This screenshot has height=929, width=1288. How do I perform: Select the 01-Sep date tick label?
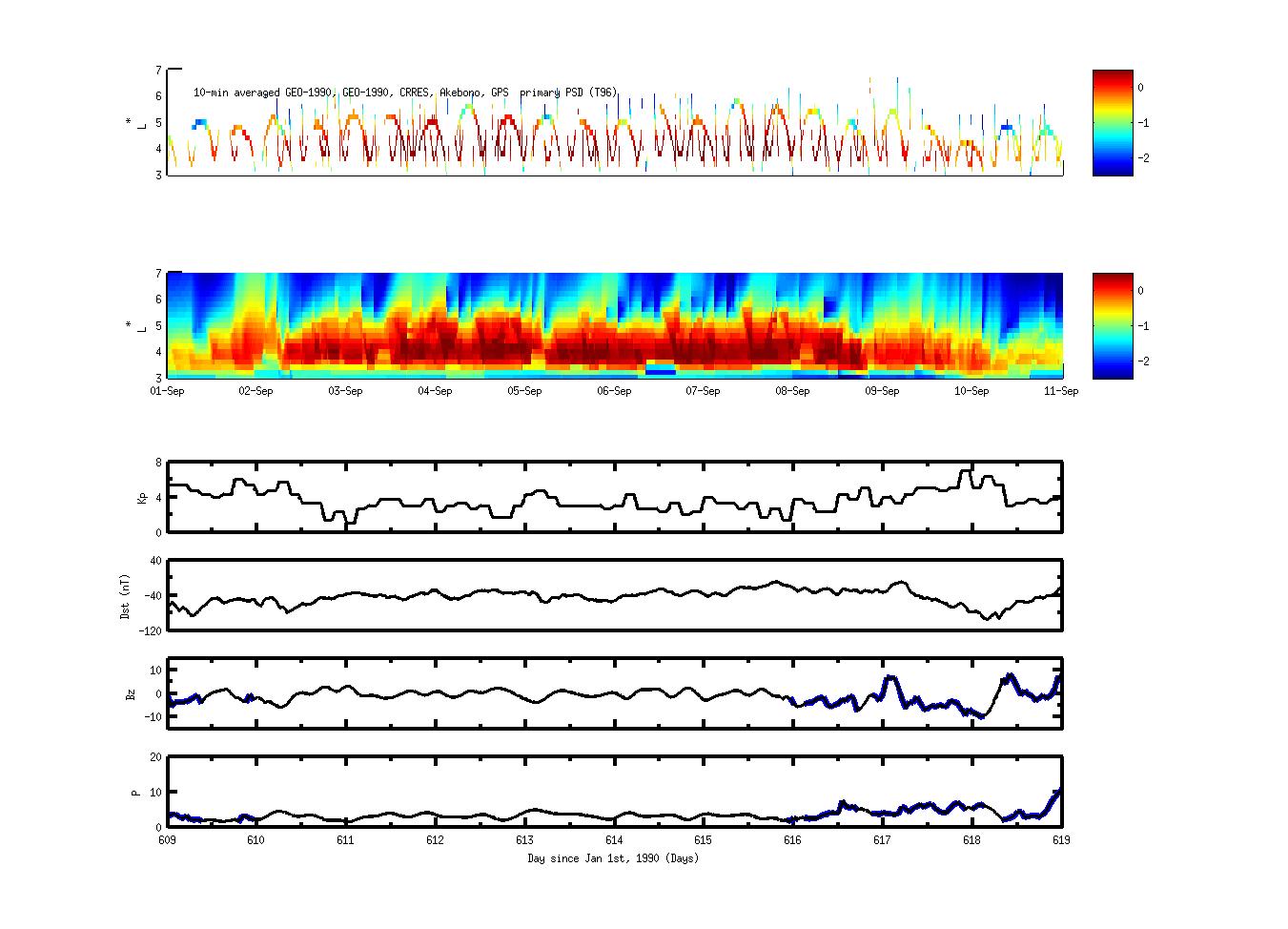(168, 390)
